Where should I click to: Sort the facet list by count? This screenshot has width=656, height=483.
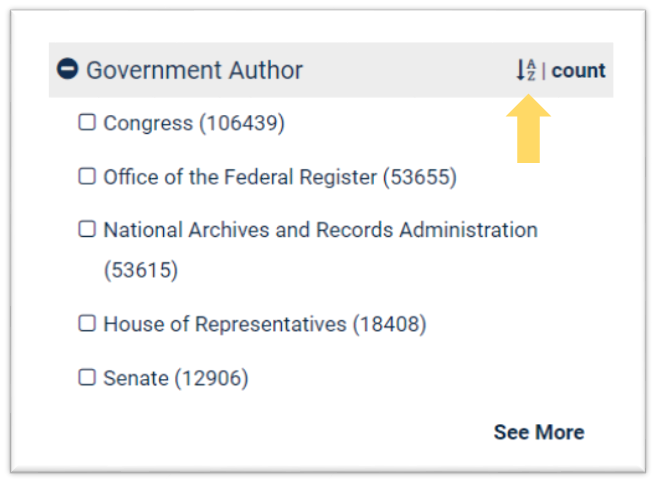[x=578, y=71]
